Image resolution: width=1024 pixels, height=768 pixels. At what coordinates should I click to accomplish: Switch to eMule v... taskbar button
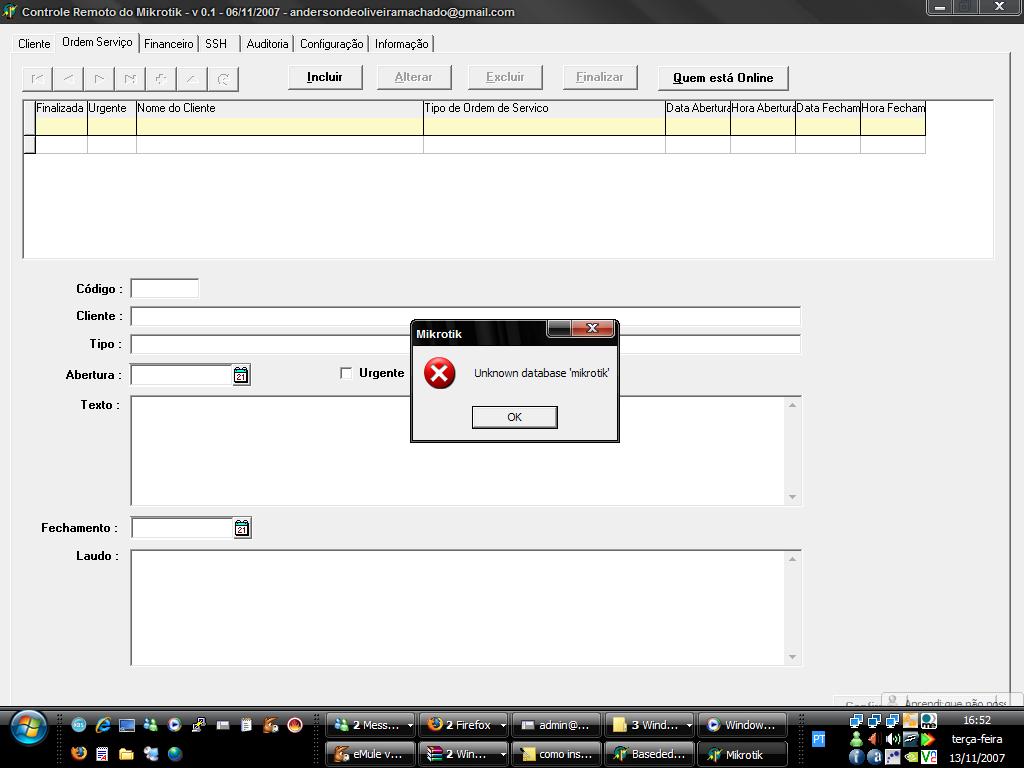(370, 754)
